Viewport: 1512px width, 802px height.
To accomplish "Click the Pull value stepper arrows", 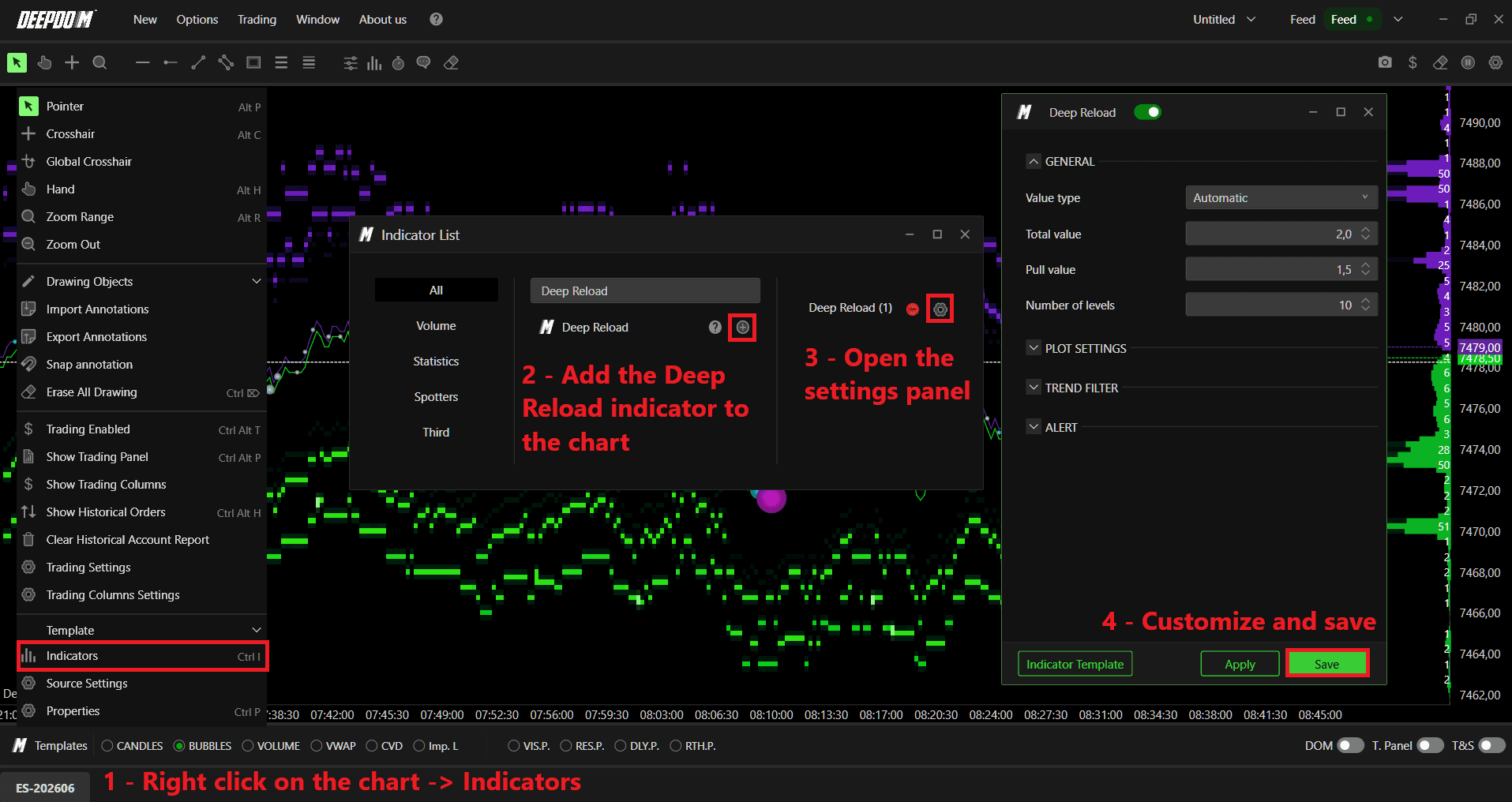I will coord(1365,269).
